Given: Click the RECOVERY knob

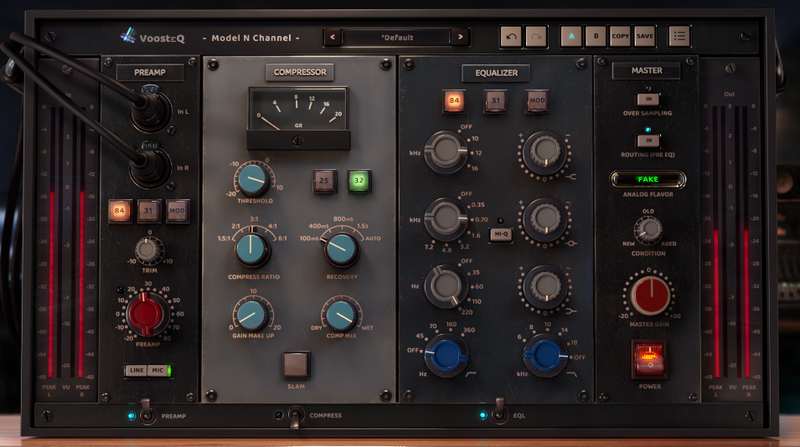Looking at the screenshot, I should (341, 250).
